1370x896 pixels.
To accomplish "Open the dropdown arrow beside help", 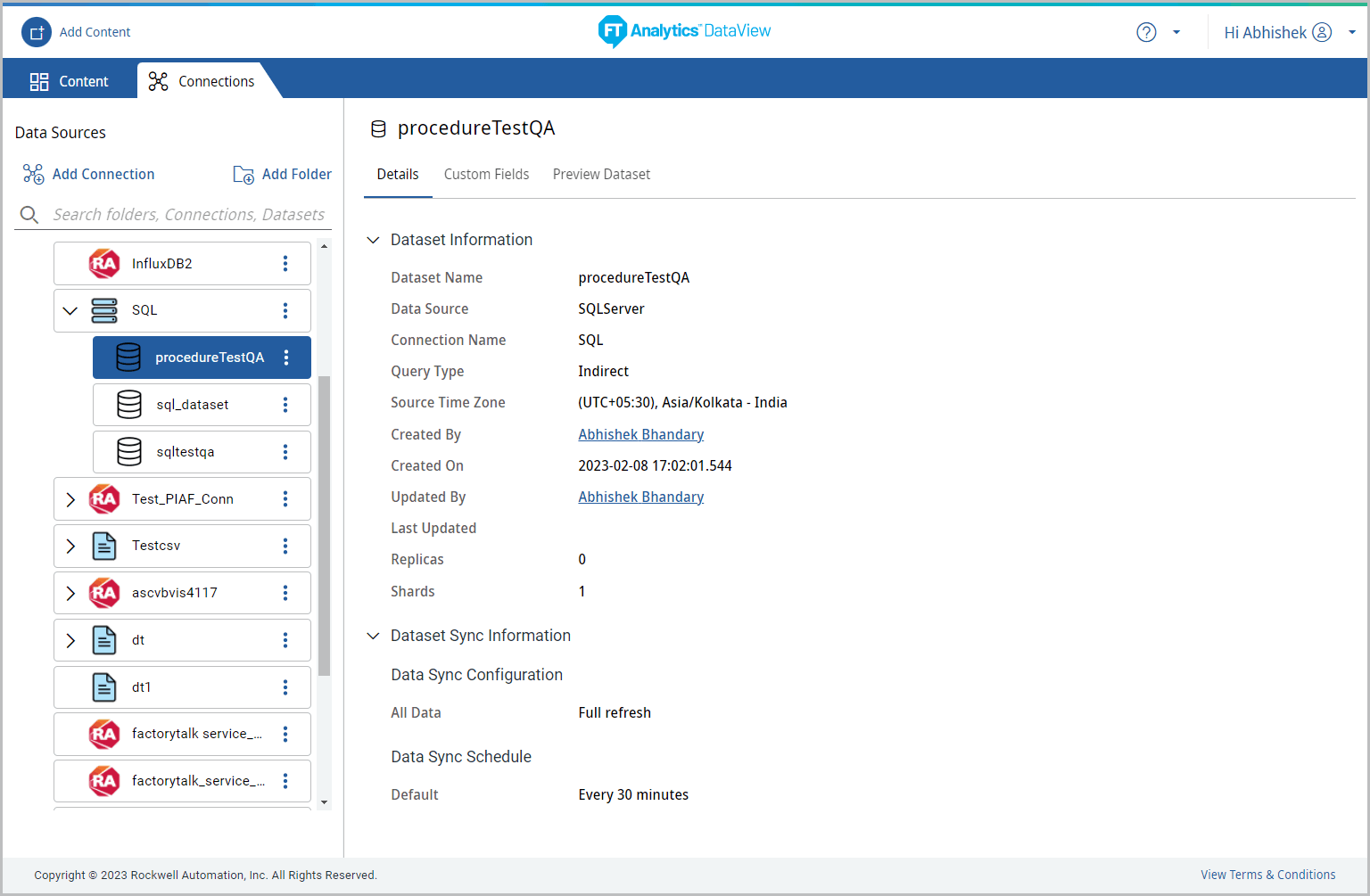I will [x=1176, y=32].
